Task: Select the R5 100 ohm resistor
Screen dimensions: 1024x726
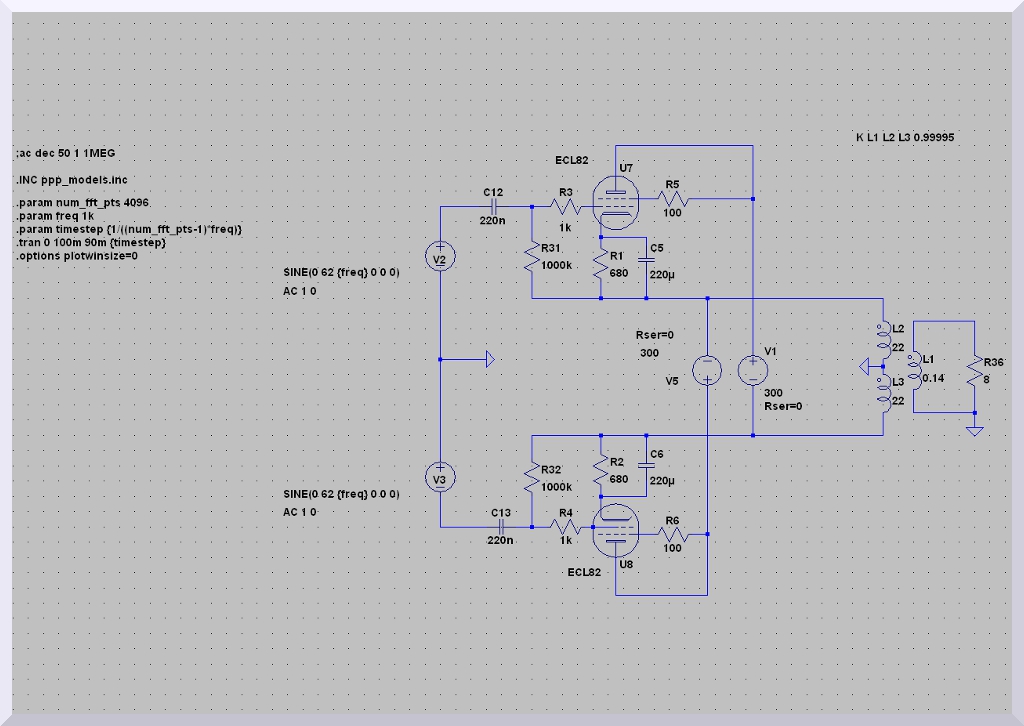Action: tap(672, 199)
